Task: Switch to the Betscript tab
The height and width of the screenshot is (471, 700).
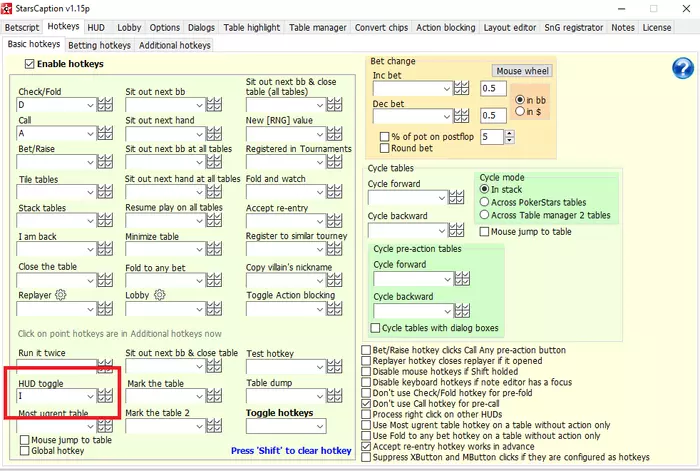Action: pyautogui.click(x=22, y=28)
